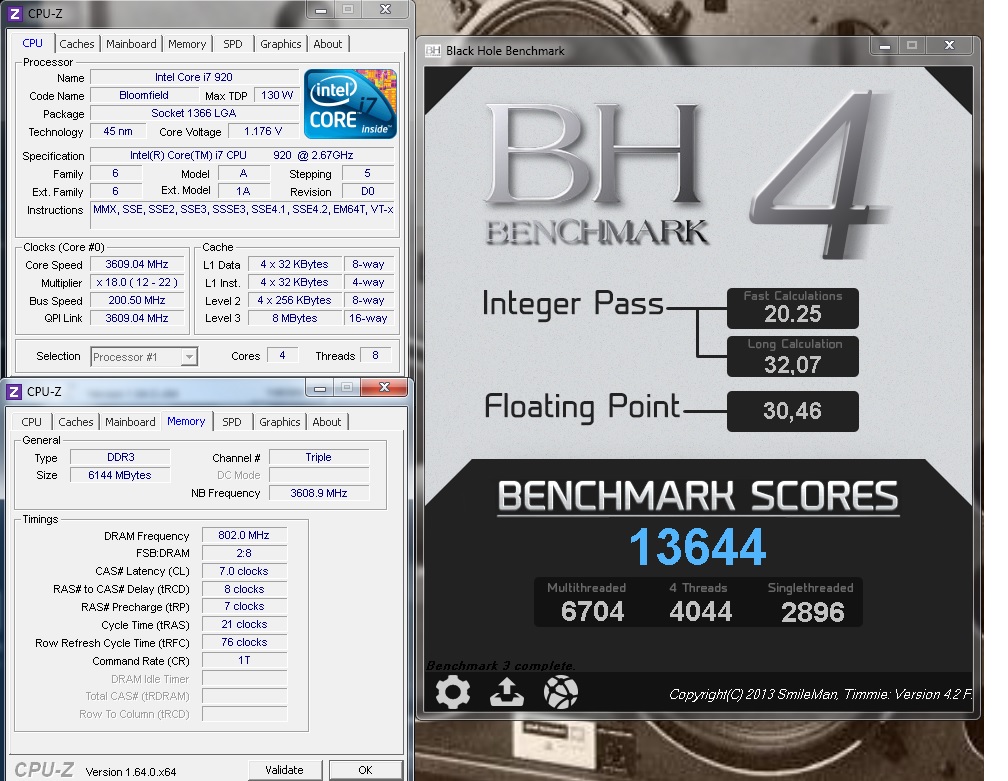Click the Level 3 cache value '8 MBytes'

coord(294,318)
